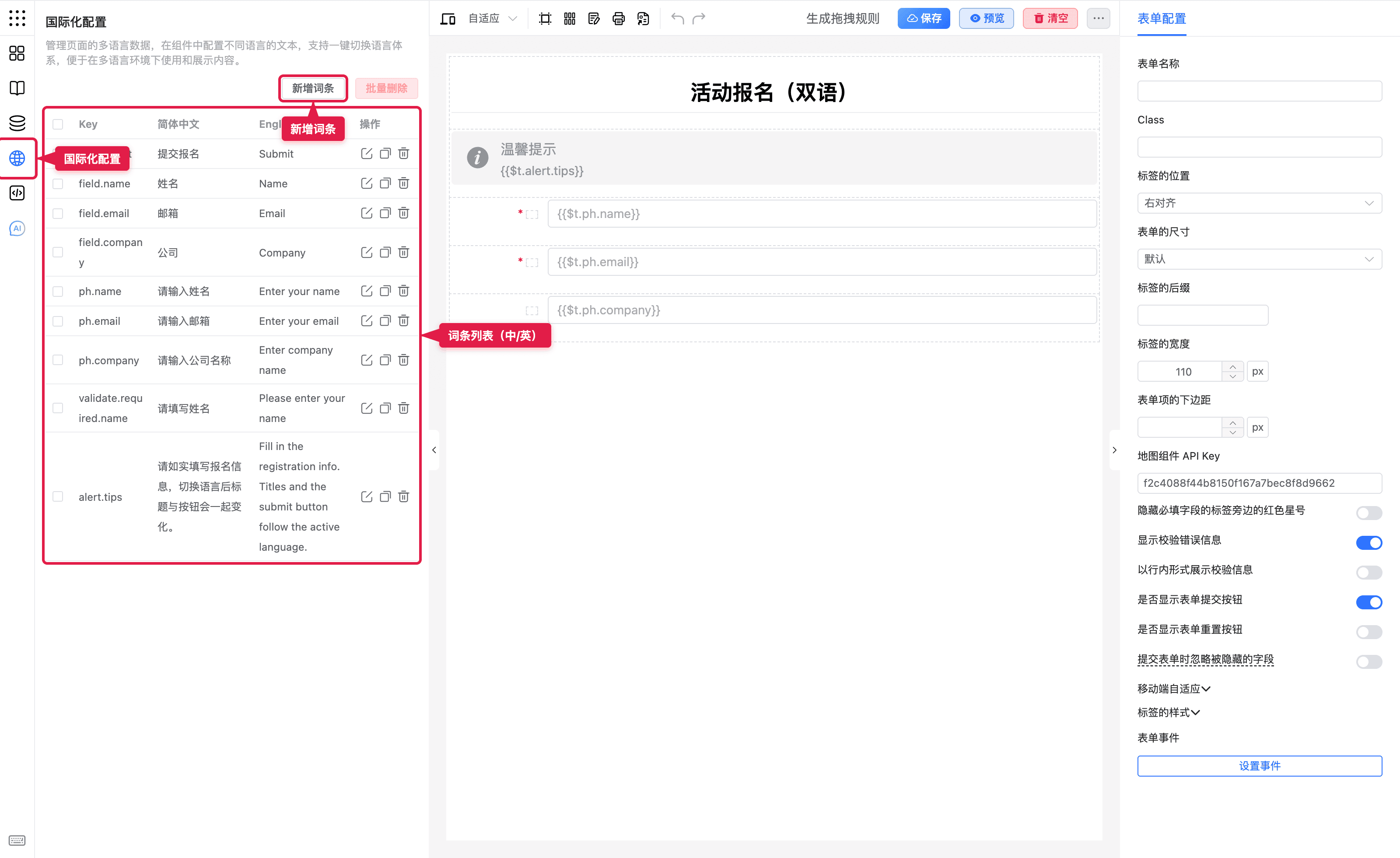Open the 自适应 device dropdown
The height and width of the screenshot is (858, 1400).
492,19
